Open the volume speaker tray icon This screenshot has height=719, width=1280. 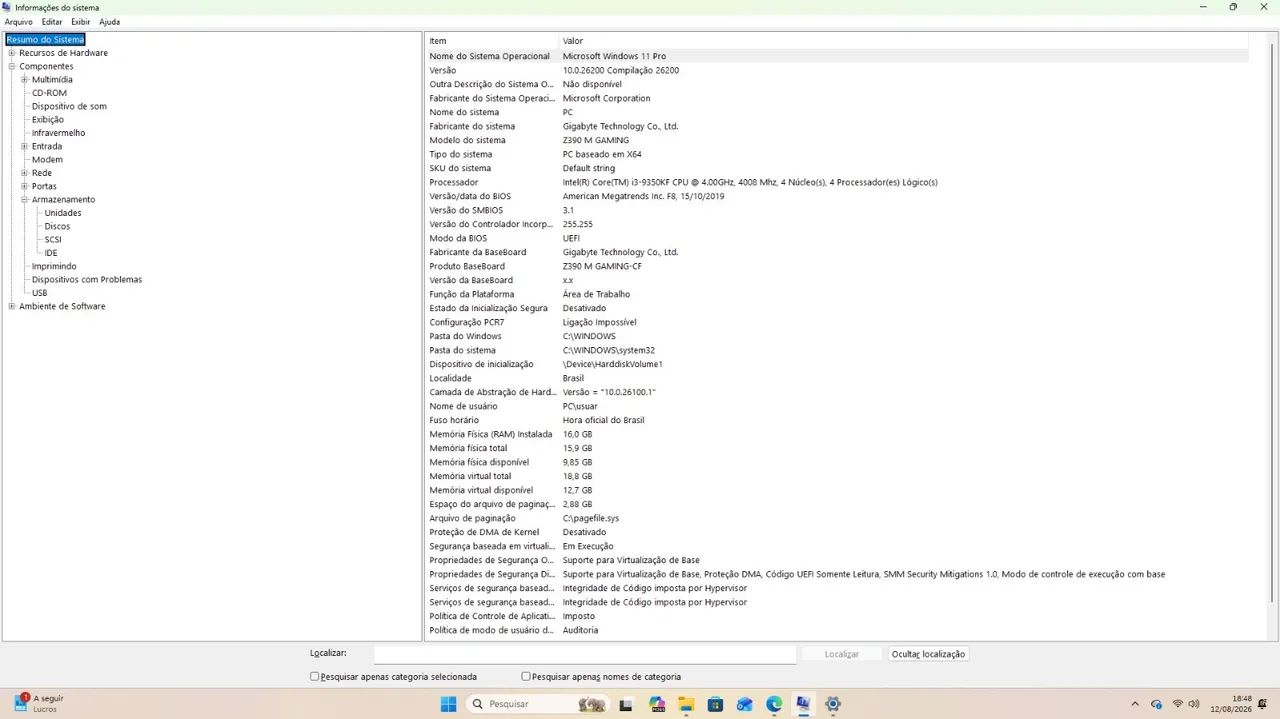pyautogui.click(x=1194, y=704)
